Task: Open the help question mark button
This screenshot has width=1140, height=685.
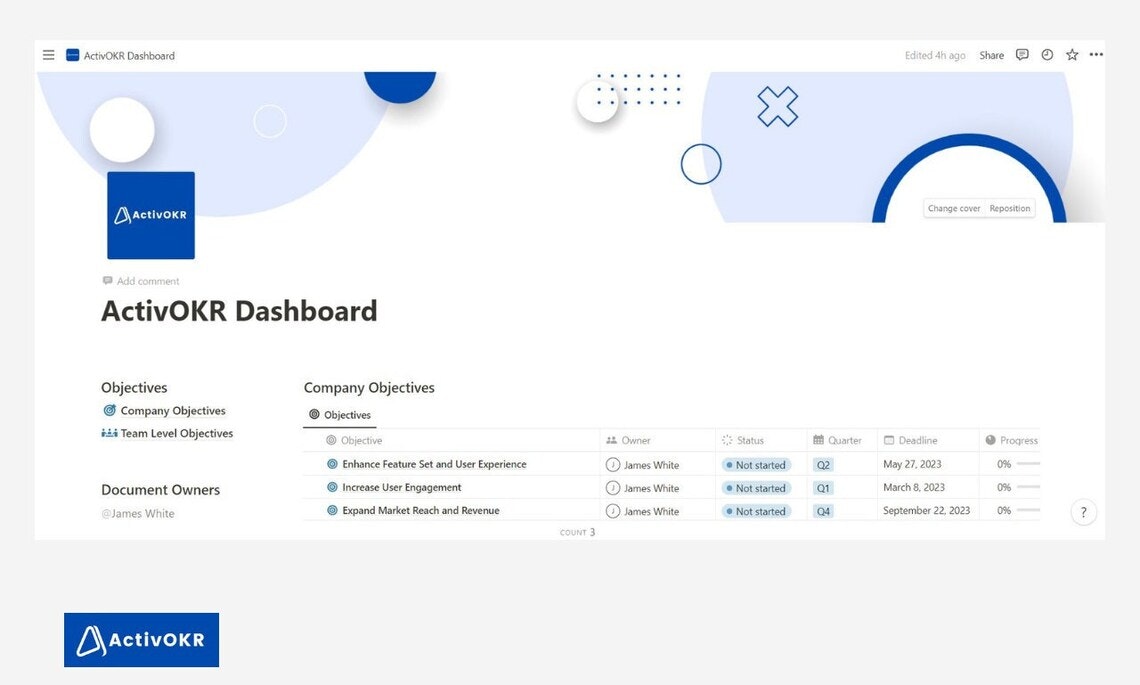Action: tap(1083, 512)
